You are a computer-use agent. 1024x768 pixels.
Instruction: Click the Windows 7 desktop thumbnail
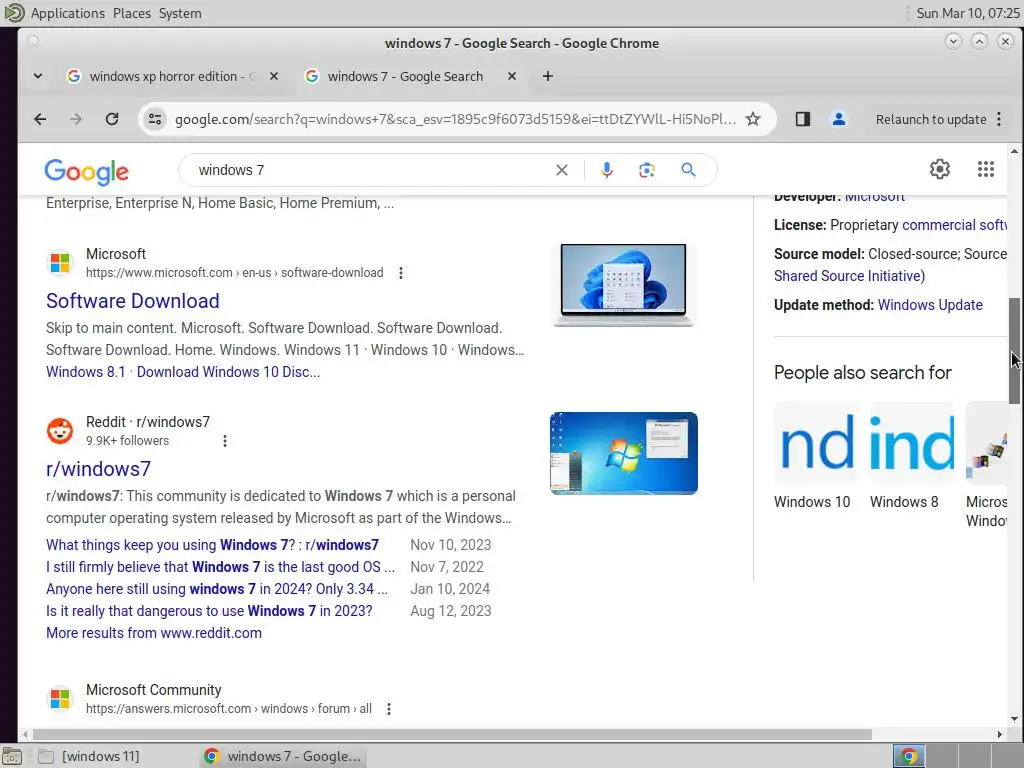(x=624, y=453)
